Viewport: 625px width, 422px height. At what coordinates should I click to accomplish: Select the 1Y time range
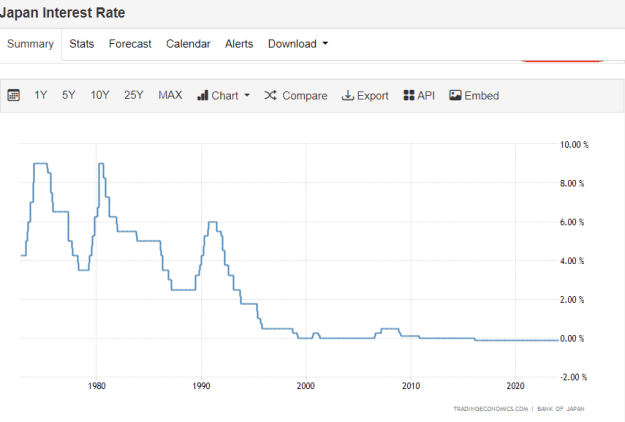pos(41,95)
